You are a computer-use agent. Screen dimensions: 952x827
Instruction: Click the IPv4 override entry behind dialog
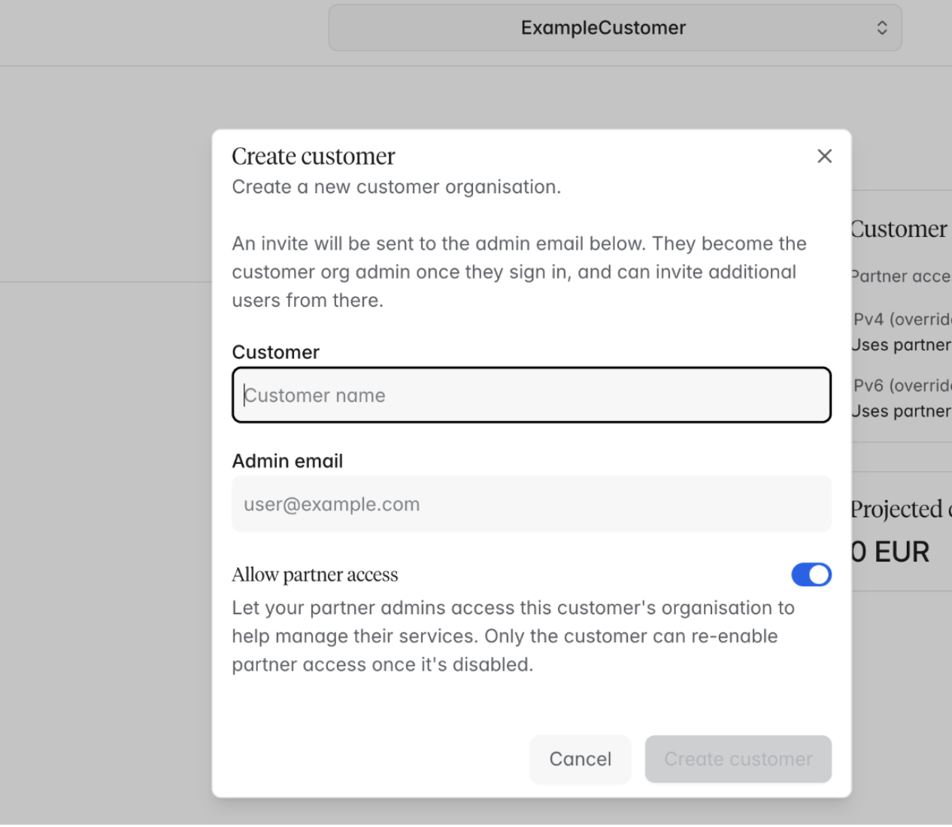point(901,332)
